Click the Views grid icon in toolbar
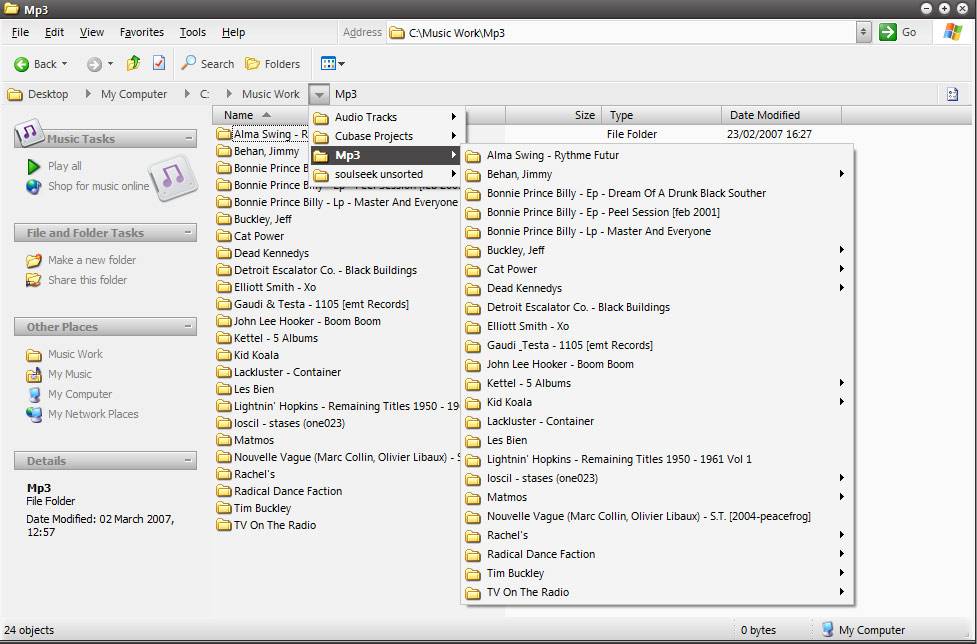 coord(328,64)
